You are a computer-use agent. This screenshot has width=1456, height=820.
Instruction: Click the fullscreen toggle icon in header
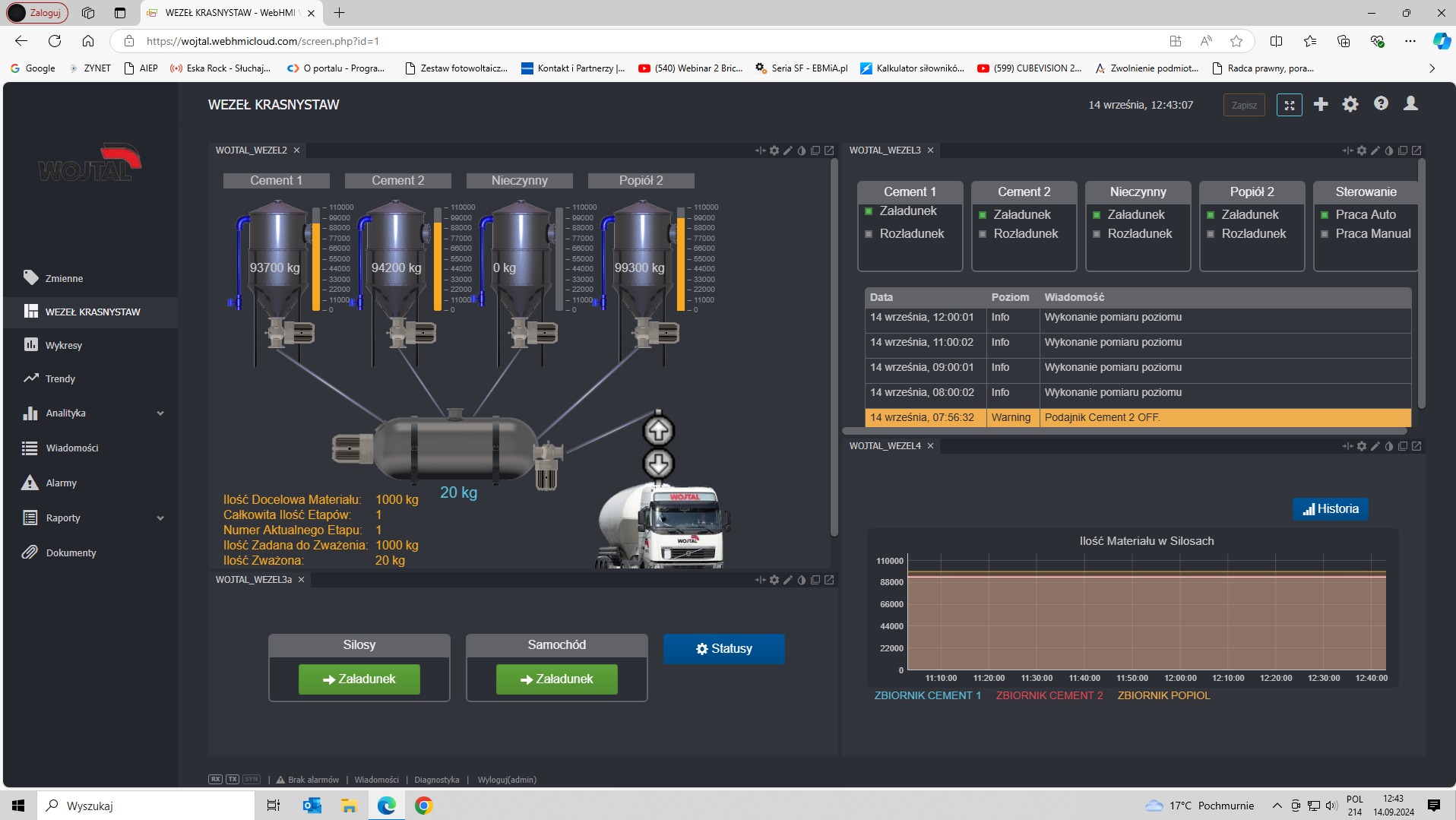[1289, 105]
